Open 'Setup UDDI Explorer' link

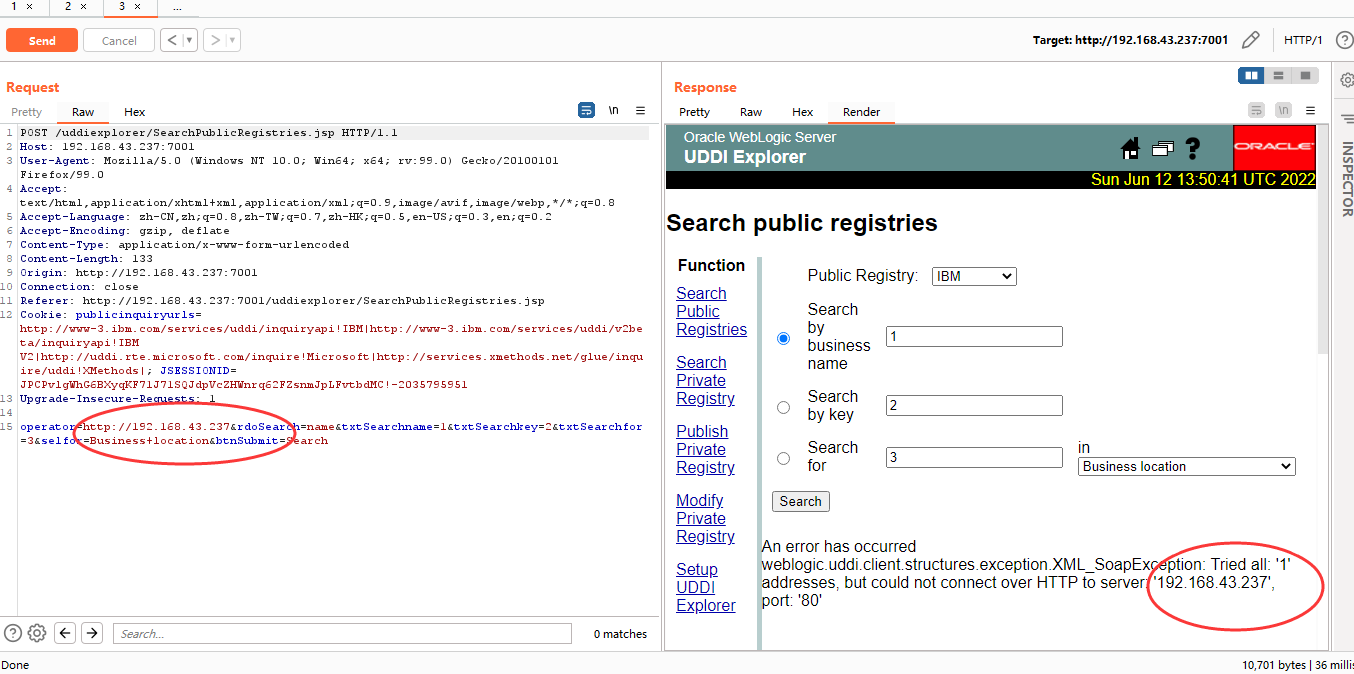pos(705,587)
